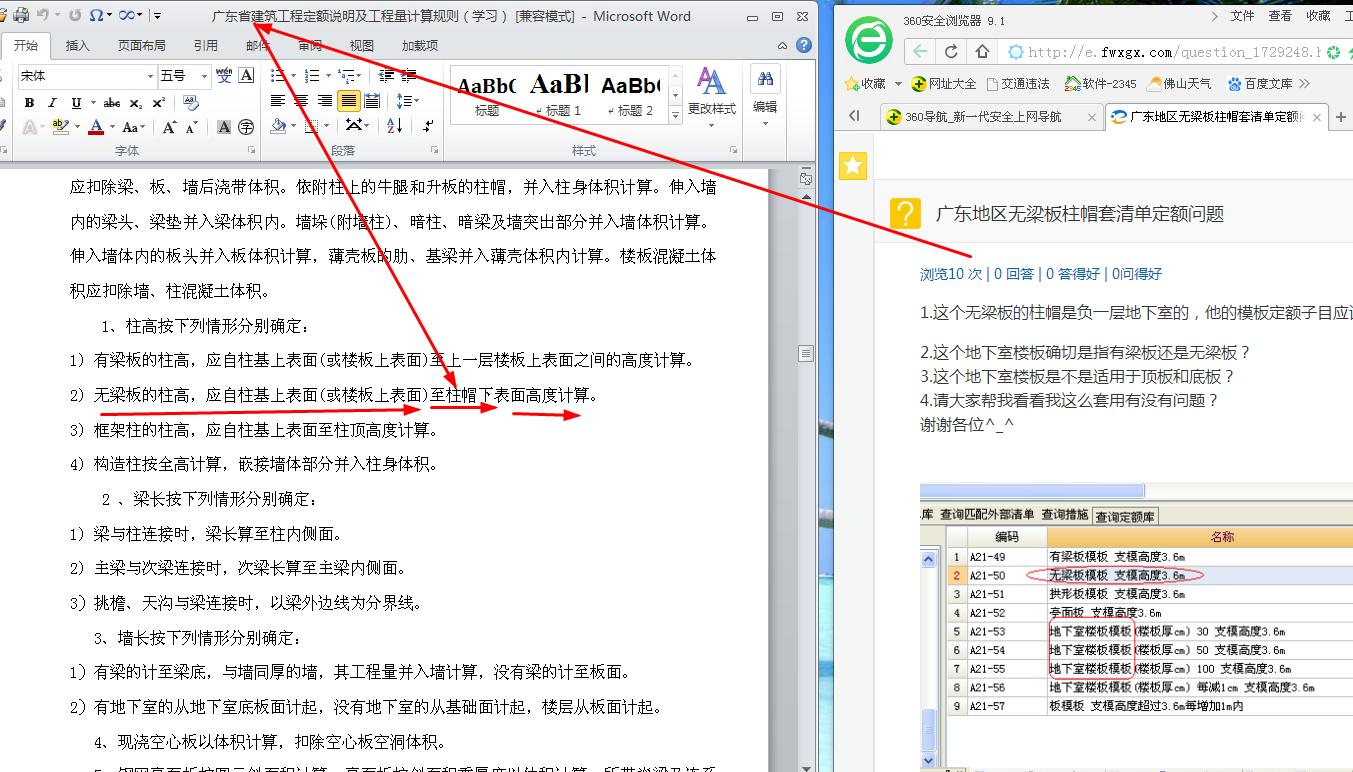Toggle justify alignment (highlighted button)
1353x772 pixels.
348,101
